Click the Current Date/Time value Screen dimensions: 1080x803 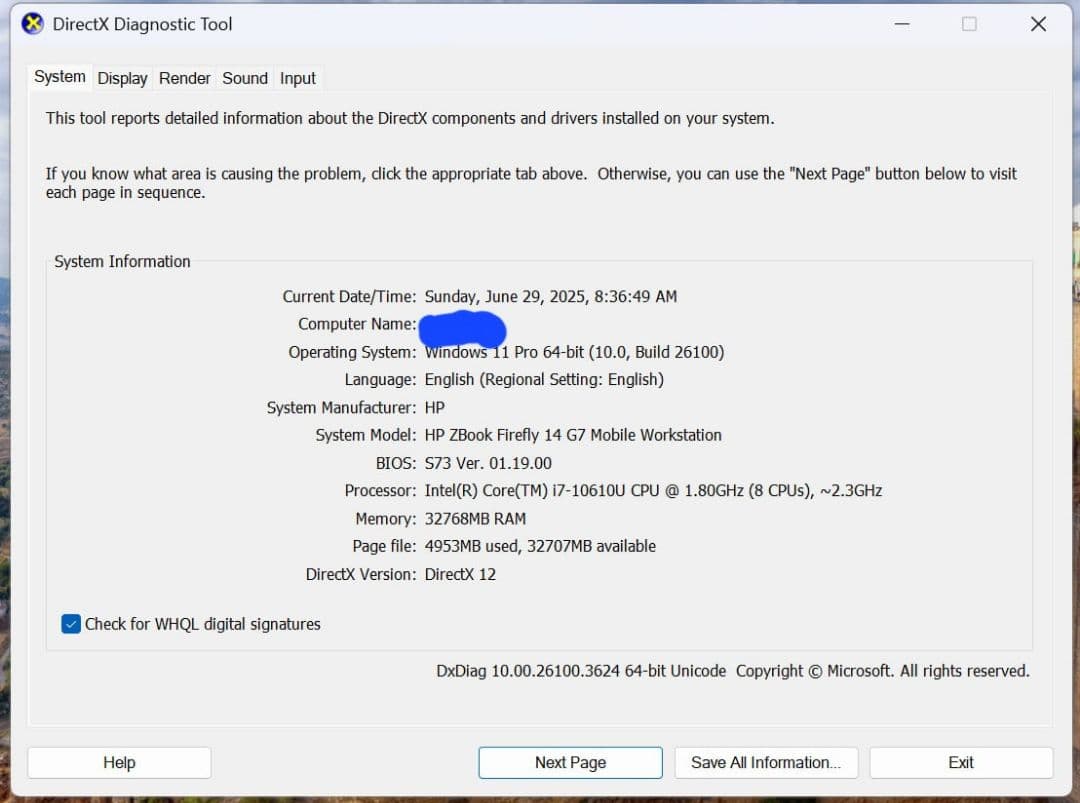[x=551, y=296]
